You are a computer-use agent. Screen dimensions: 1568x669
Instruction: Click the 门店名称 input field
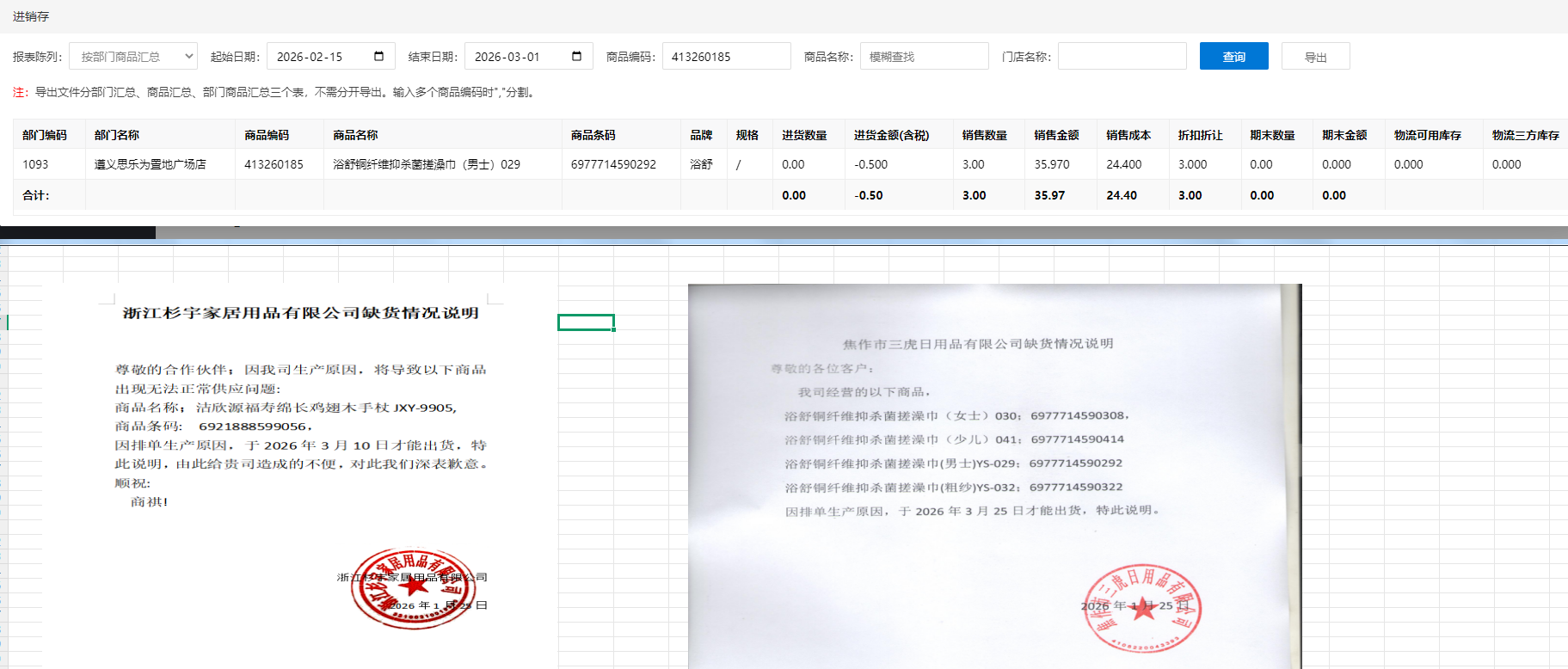coord(1122,57)
